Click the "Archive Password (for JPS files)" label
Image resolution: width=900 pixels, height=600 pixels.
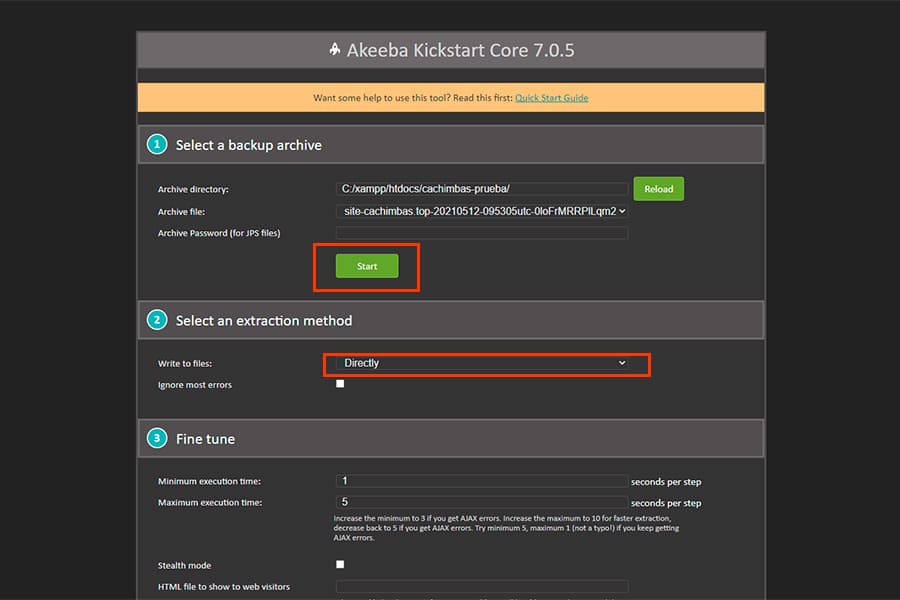pos(219,233)
